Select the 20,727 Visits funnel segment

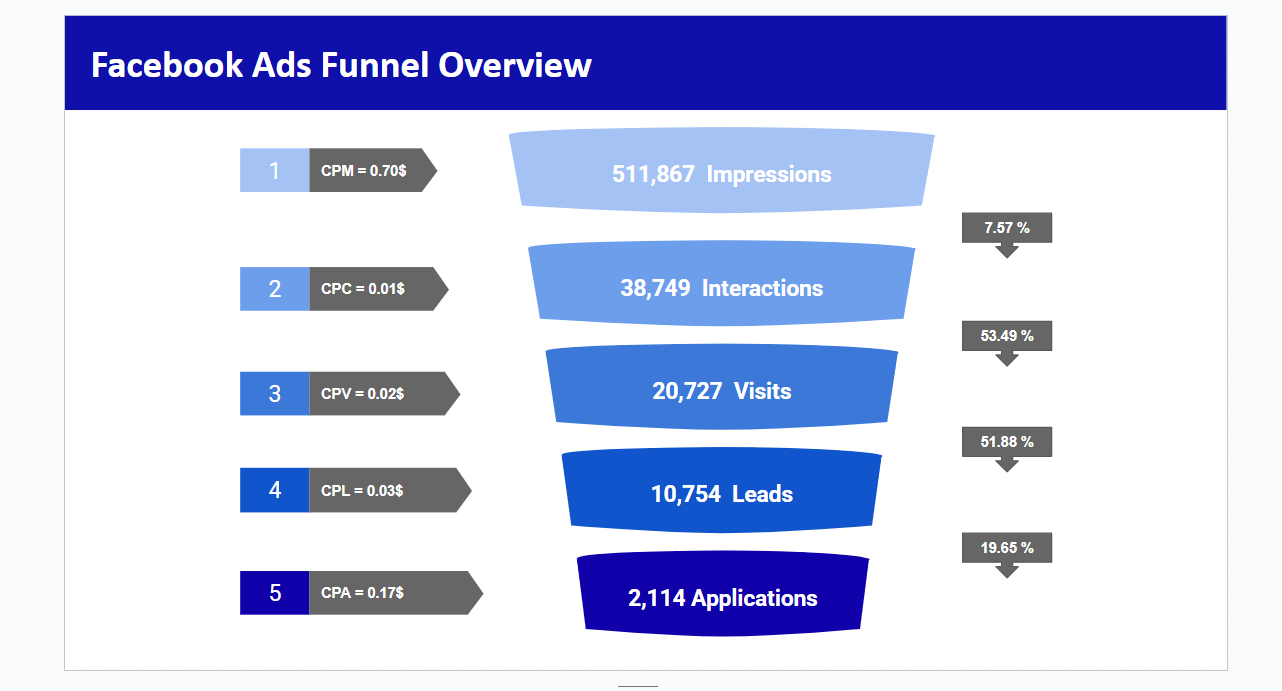point(722,388)
